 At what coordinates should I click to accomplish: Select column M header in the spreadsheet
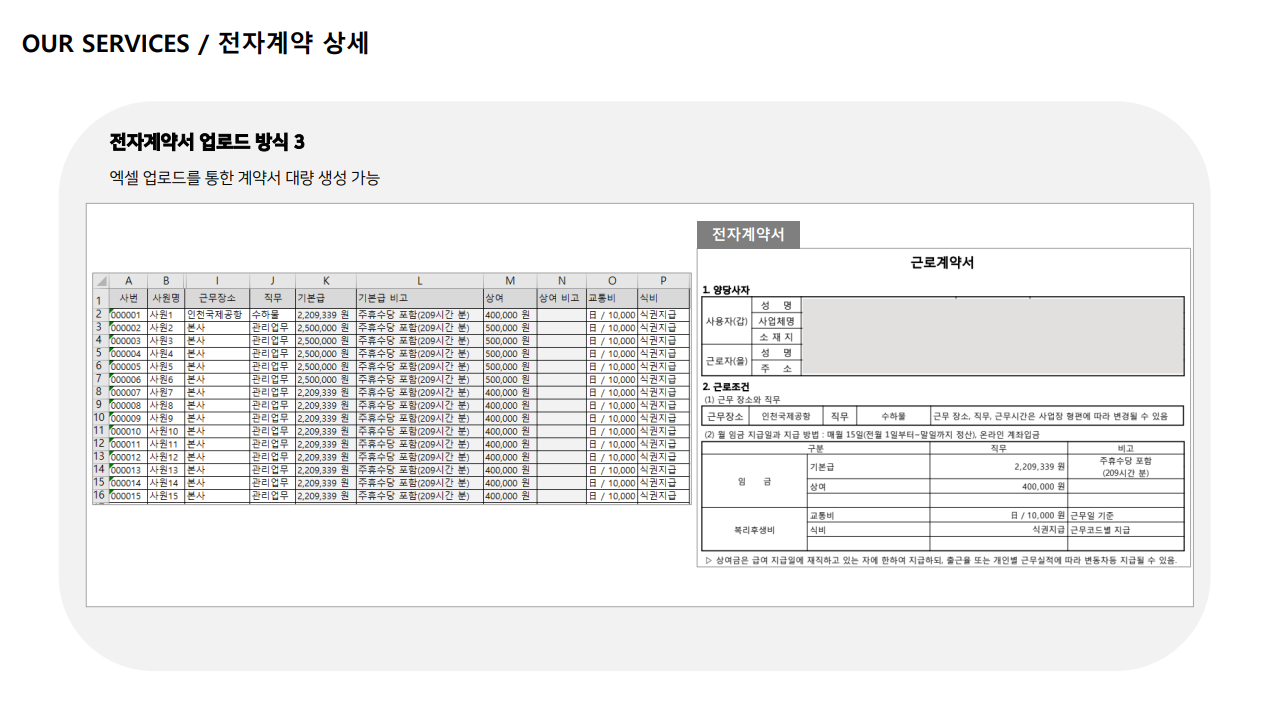point(510,281)
